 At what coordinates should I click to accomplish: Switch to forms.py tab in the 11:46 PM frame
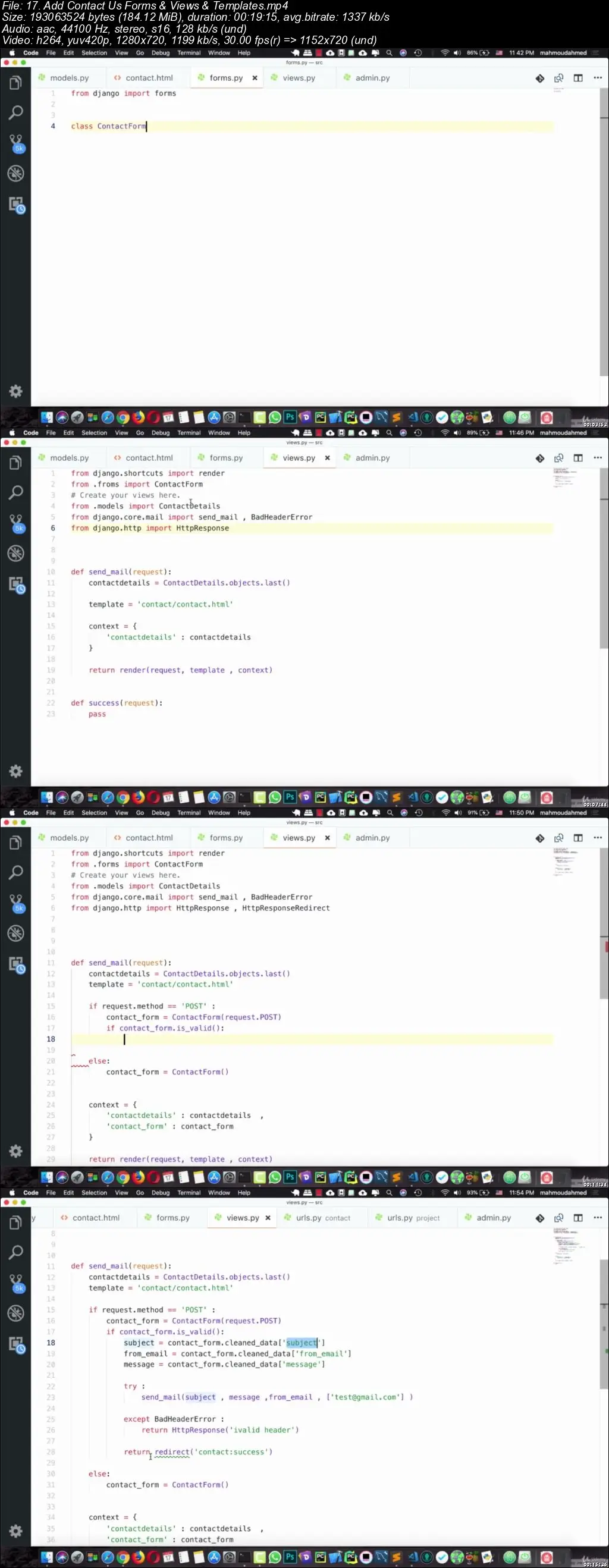coord(221,458)
